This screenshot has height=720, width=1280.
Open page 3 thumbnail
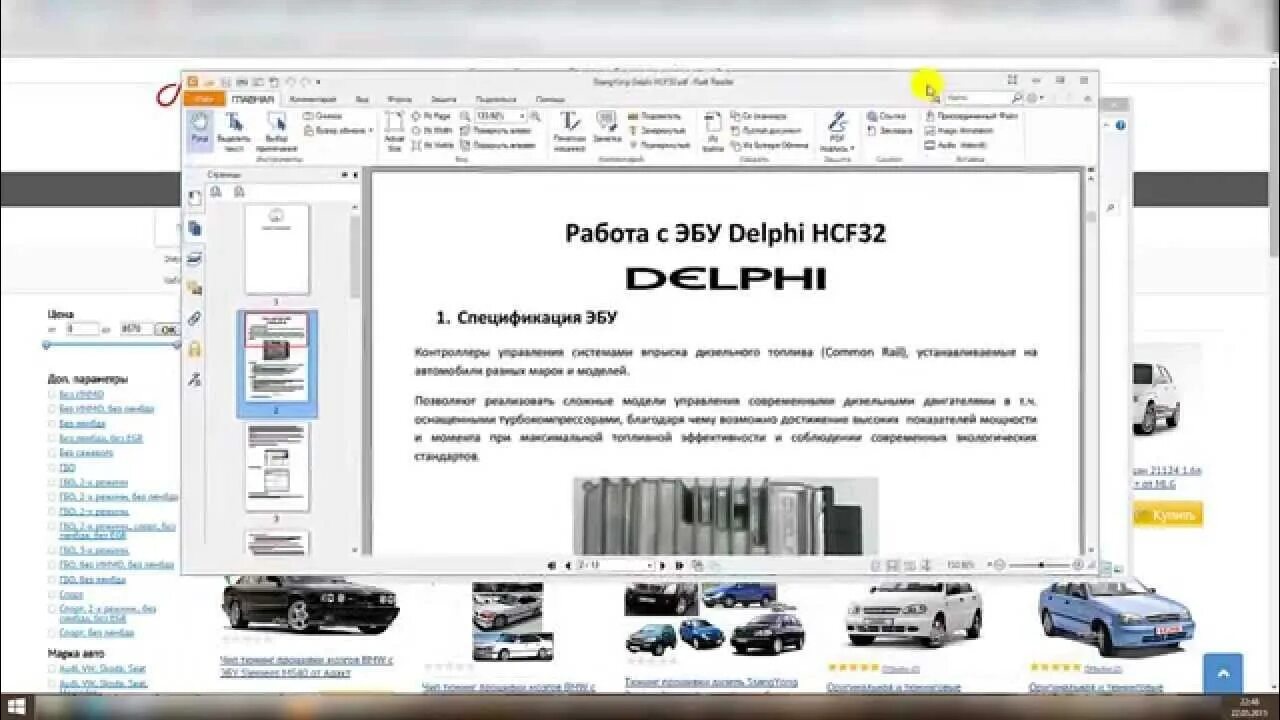[x=277, y=467]
